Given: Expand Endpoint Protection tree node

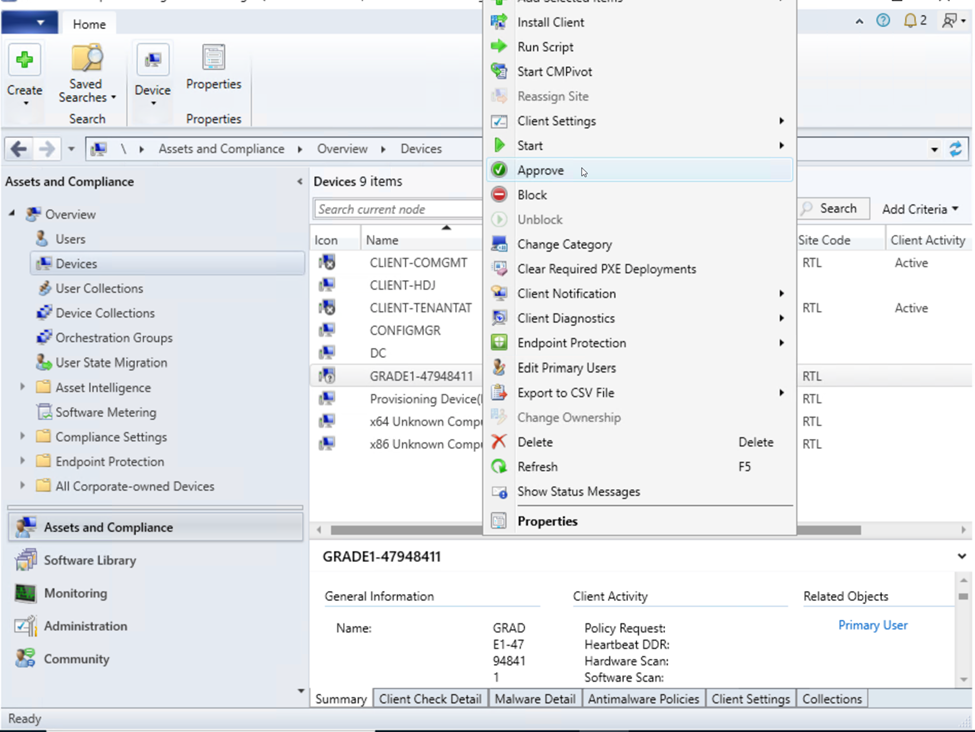Looking at the screenshot, I should (22, 461).
